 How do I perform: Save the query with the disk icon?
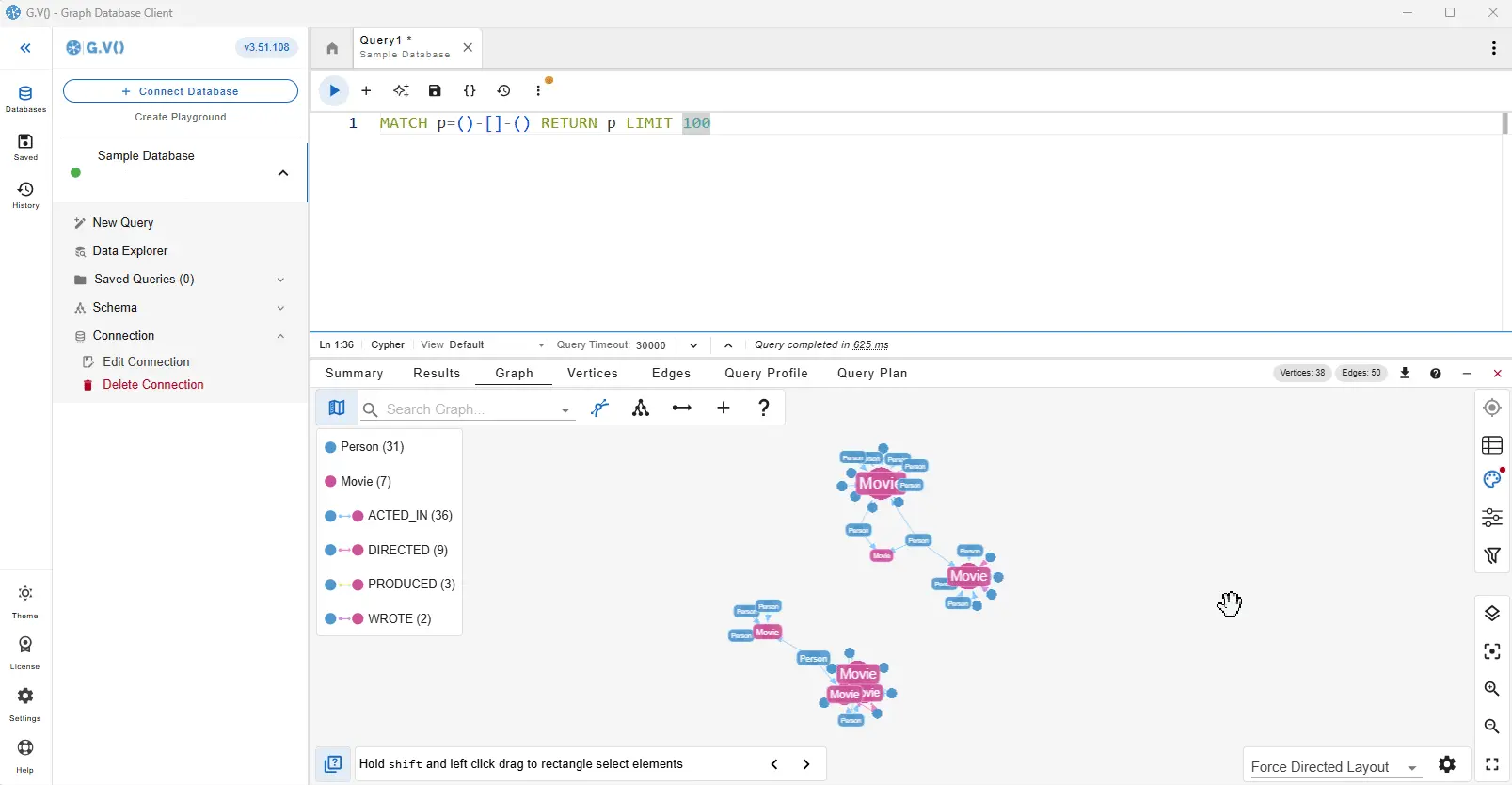435,90
